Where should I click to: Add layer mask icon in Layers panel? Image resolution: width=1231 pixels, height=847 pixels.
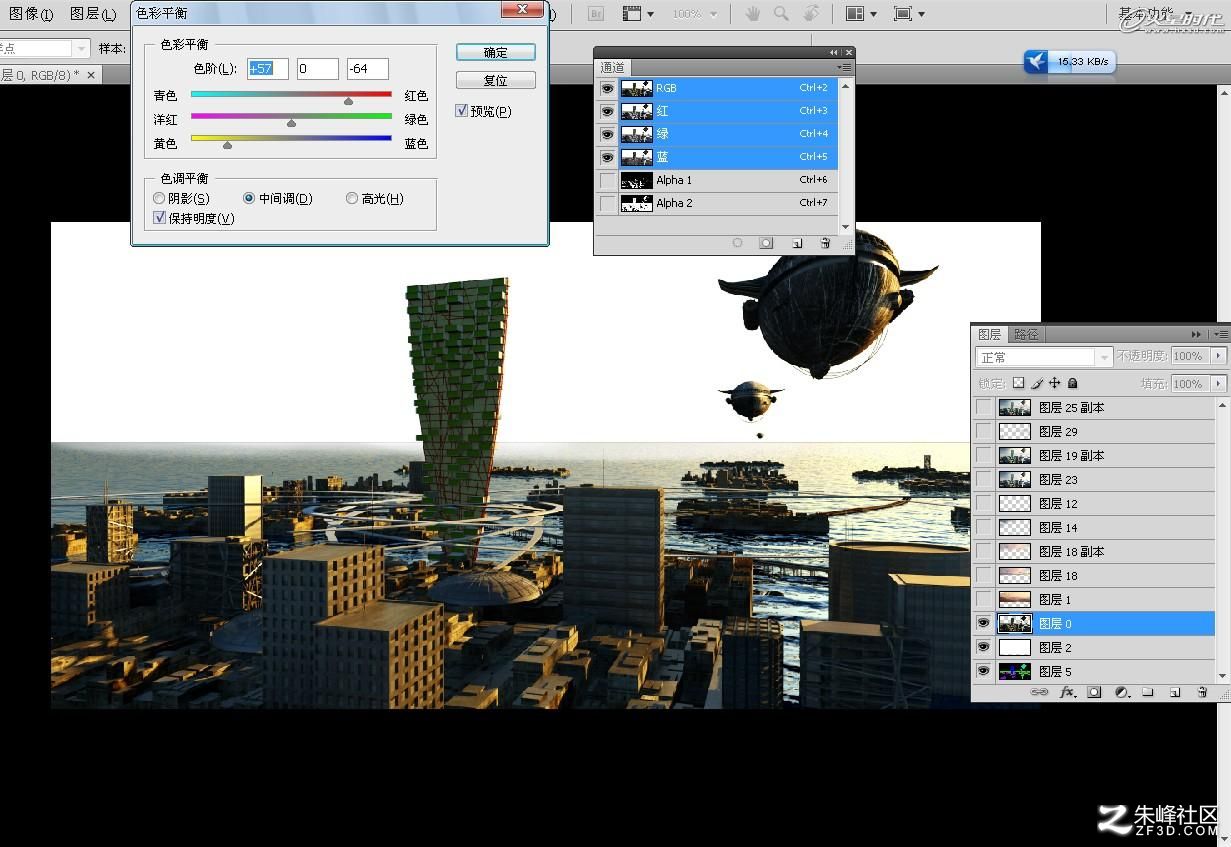tap(1094, 692)
